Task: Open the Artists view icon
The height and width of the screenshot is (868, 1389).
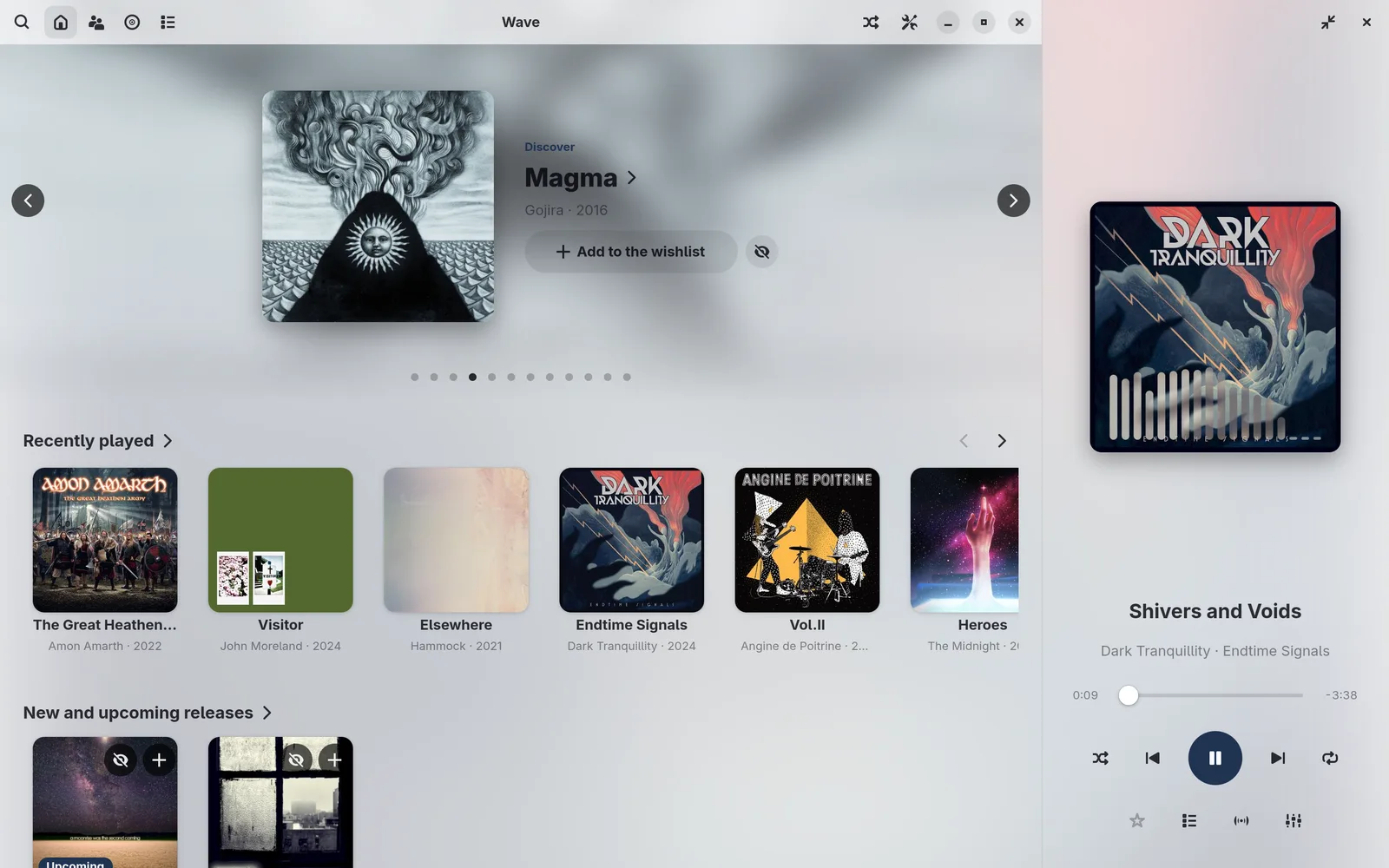Action: [96, 23]
